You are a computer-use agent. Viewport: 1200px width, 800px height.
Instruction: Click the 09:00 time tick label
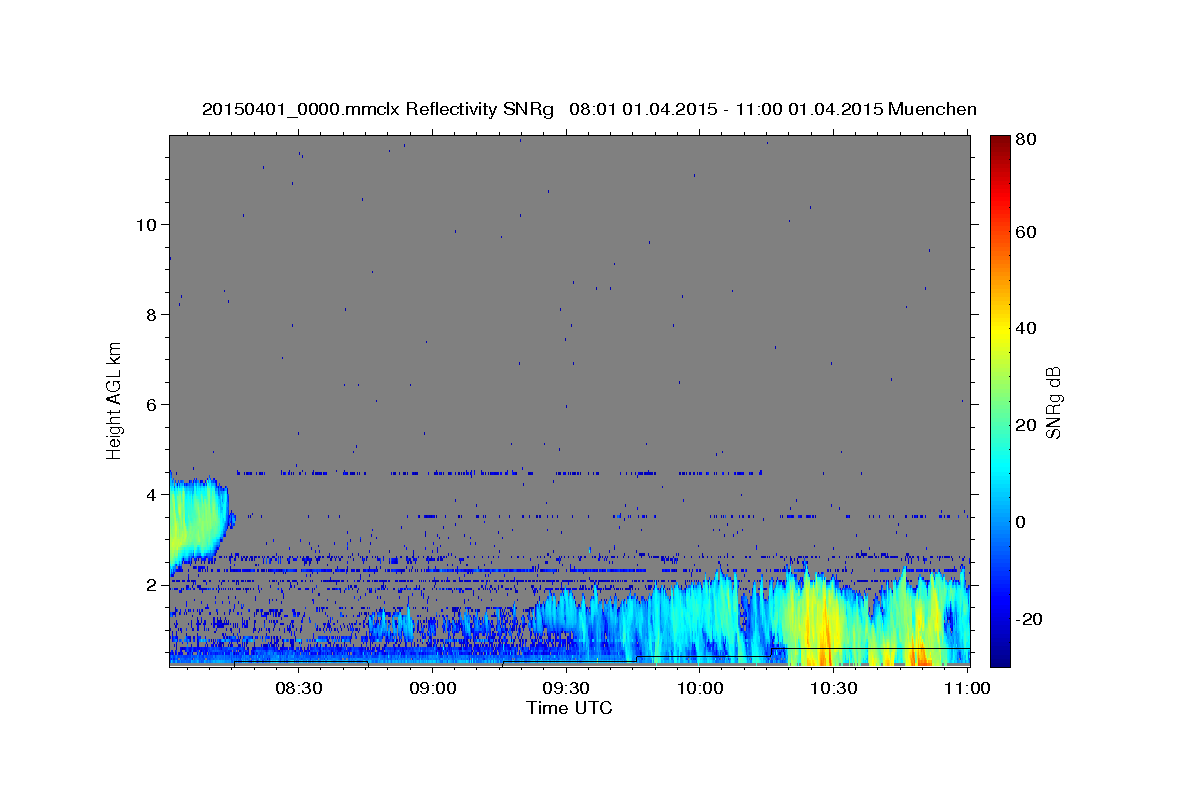(x=432, y=688)
